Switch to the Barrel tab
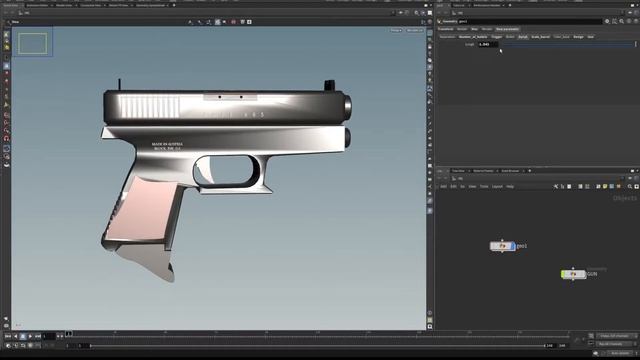640x360 pixels. pos(510,37)
